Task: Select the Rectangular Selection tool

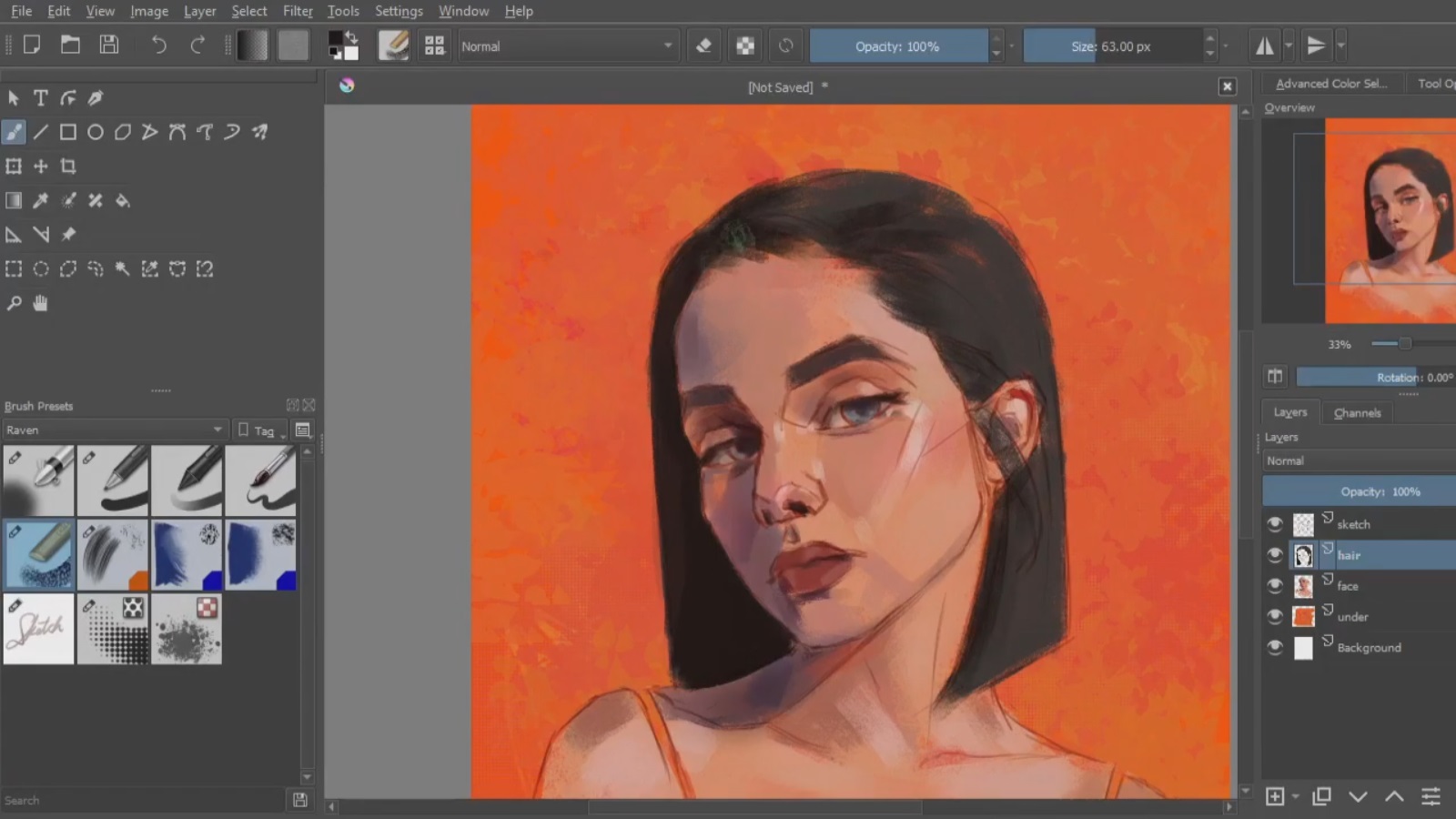Action: point(14,268)
